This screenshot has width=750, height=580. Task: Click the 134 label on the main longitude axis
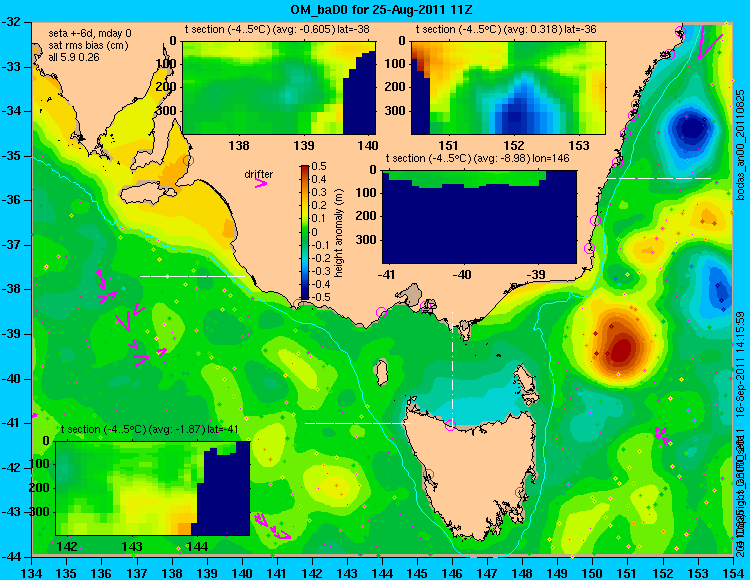pos(32,573)
